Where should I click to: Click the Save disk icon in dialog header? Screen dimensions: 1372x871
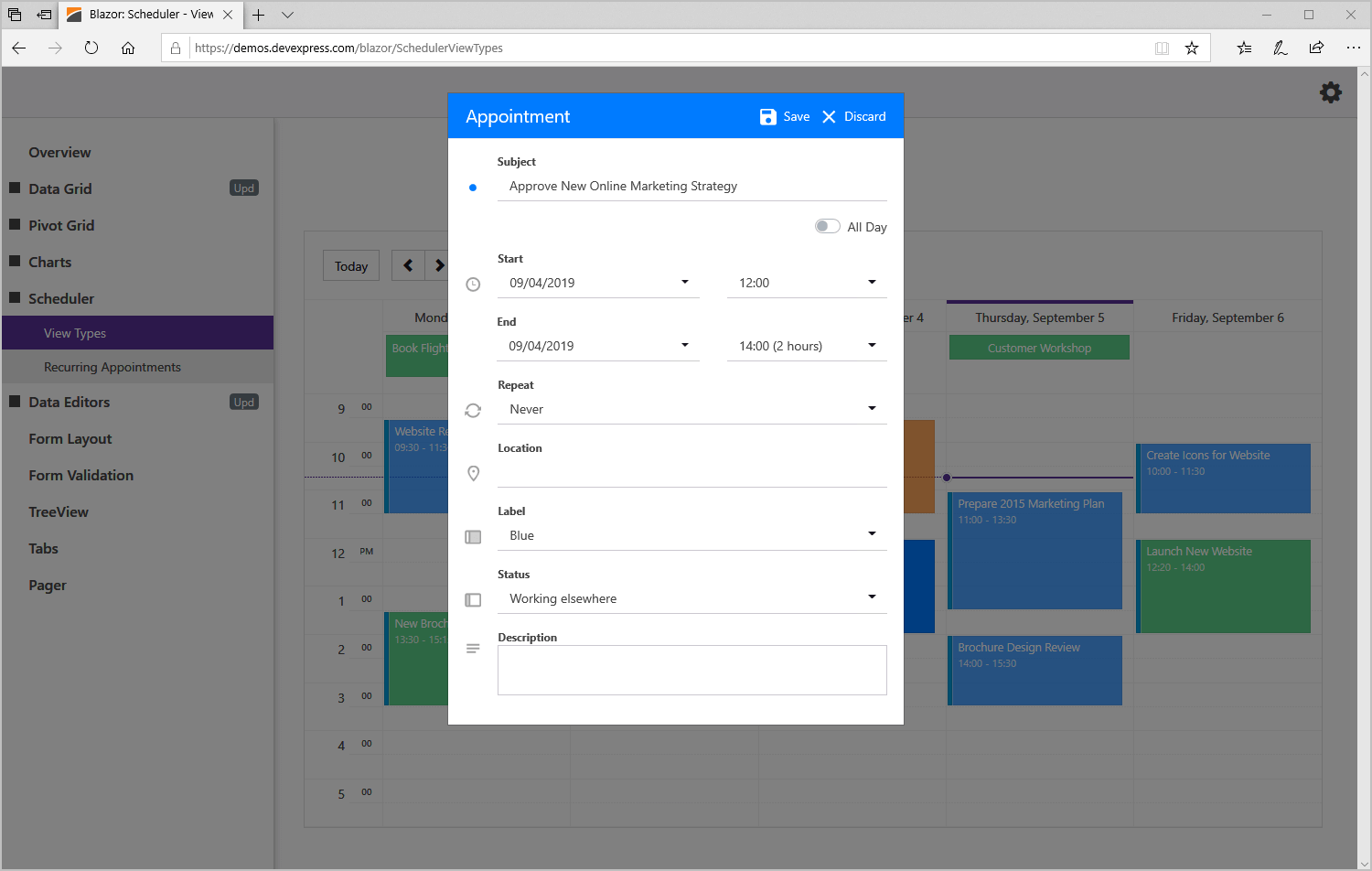[767, 116]
